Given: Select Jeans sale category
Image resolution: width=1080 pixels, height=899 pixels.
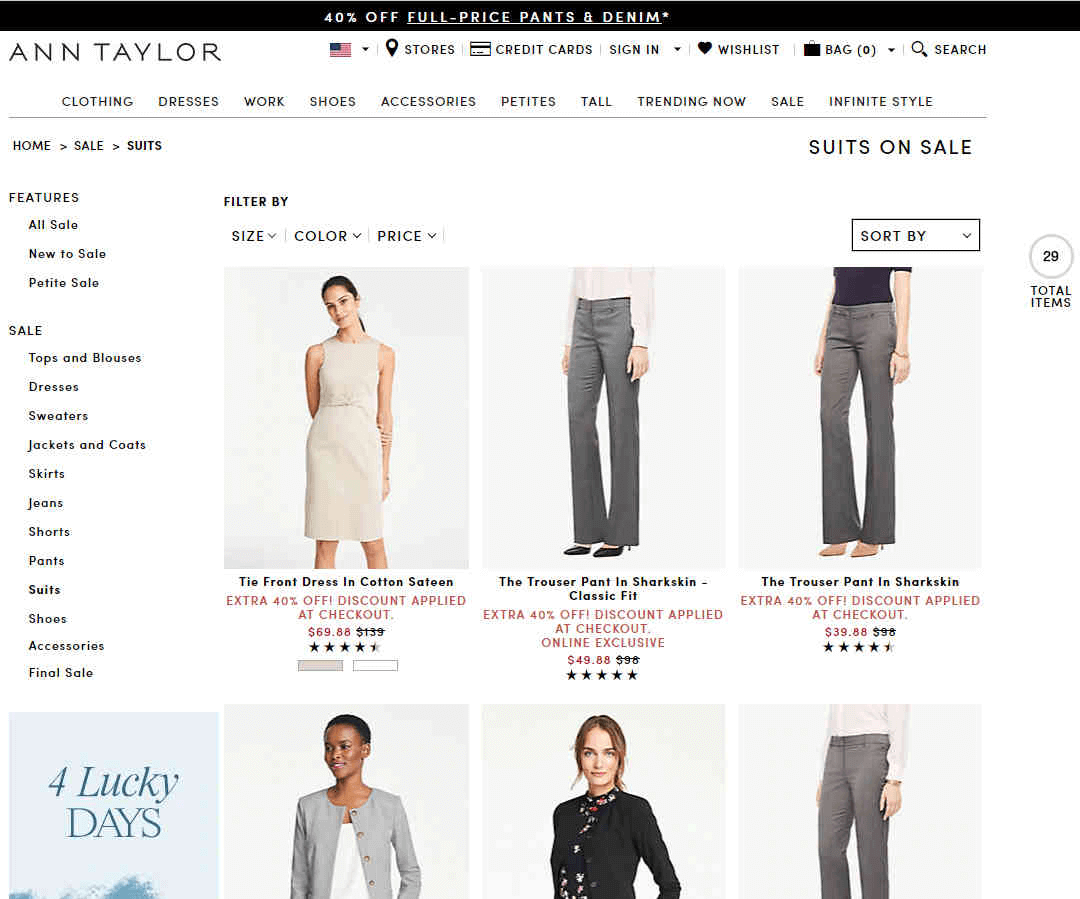Looking at the screenshot, I should (x=45, y=503).
